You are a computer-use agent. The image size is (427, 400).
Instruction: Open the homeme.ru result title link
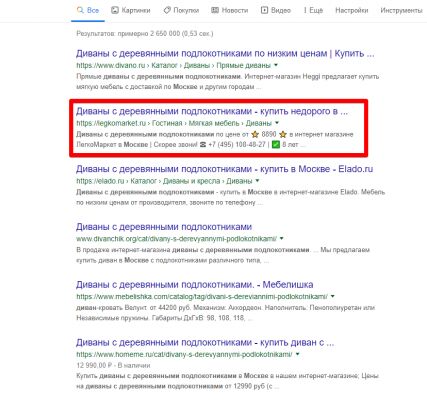(205, 342)
